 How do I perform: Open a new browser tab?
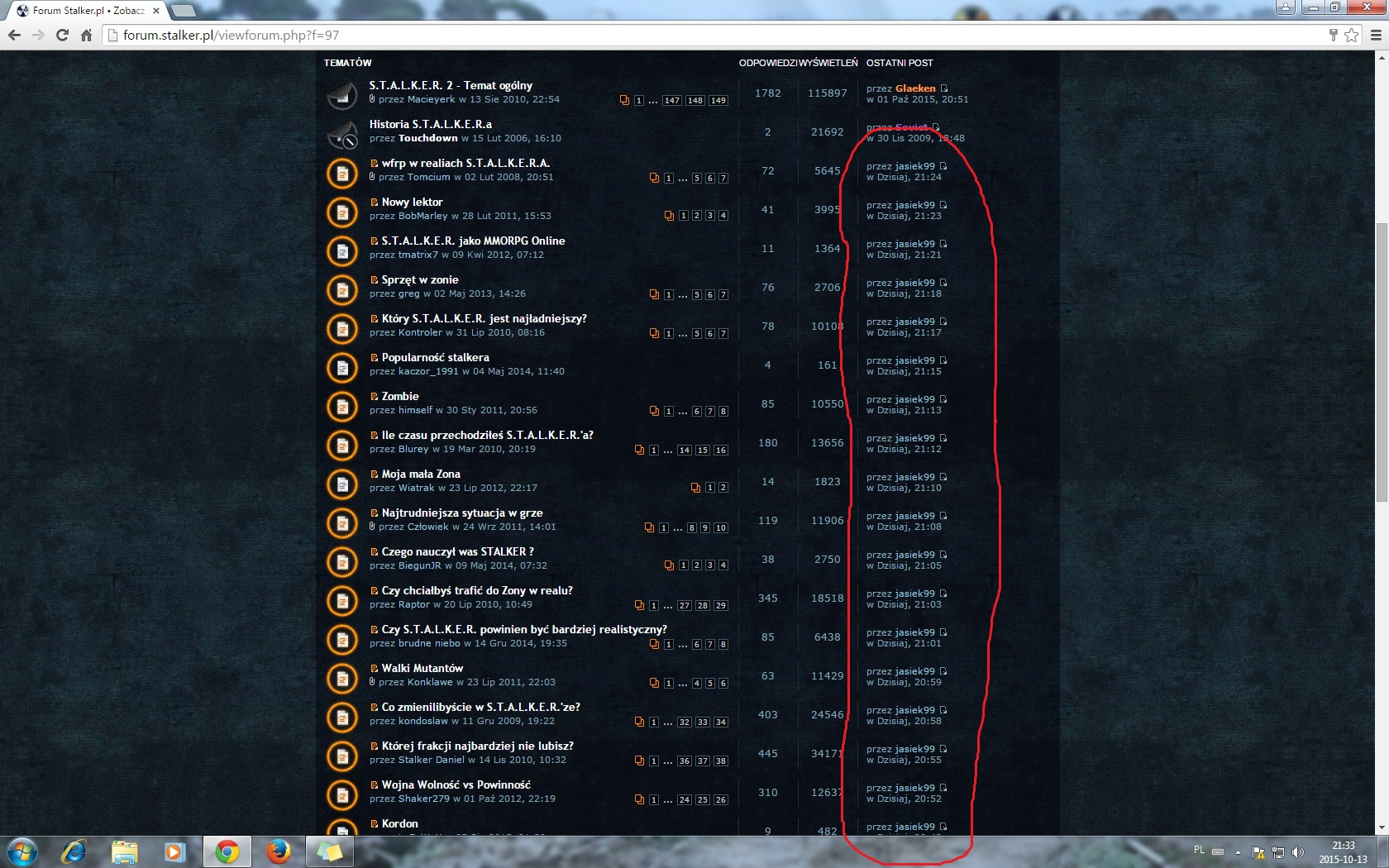click(x=183, y=11)
